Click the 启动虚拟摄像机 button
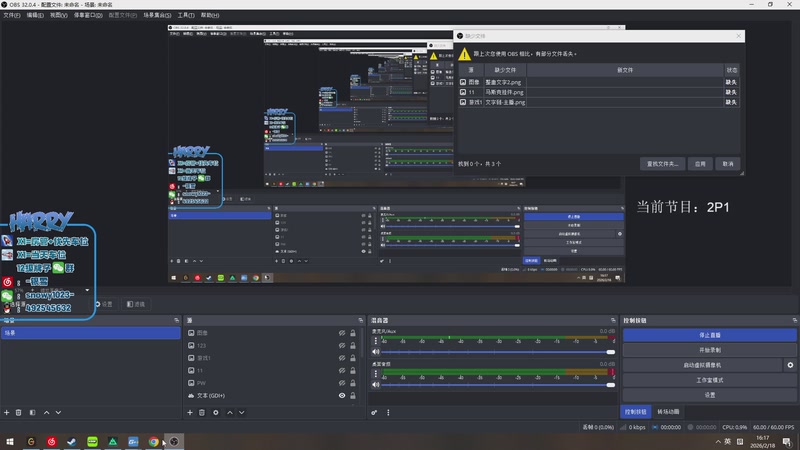The width and height of the screenshot is (800, 450). 702,365
